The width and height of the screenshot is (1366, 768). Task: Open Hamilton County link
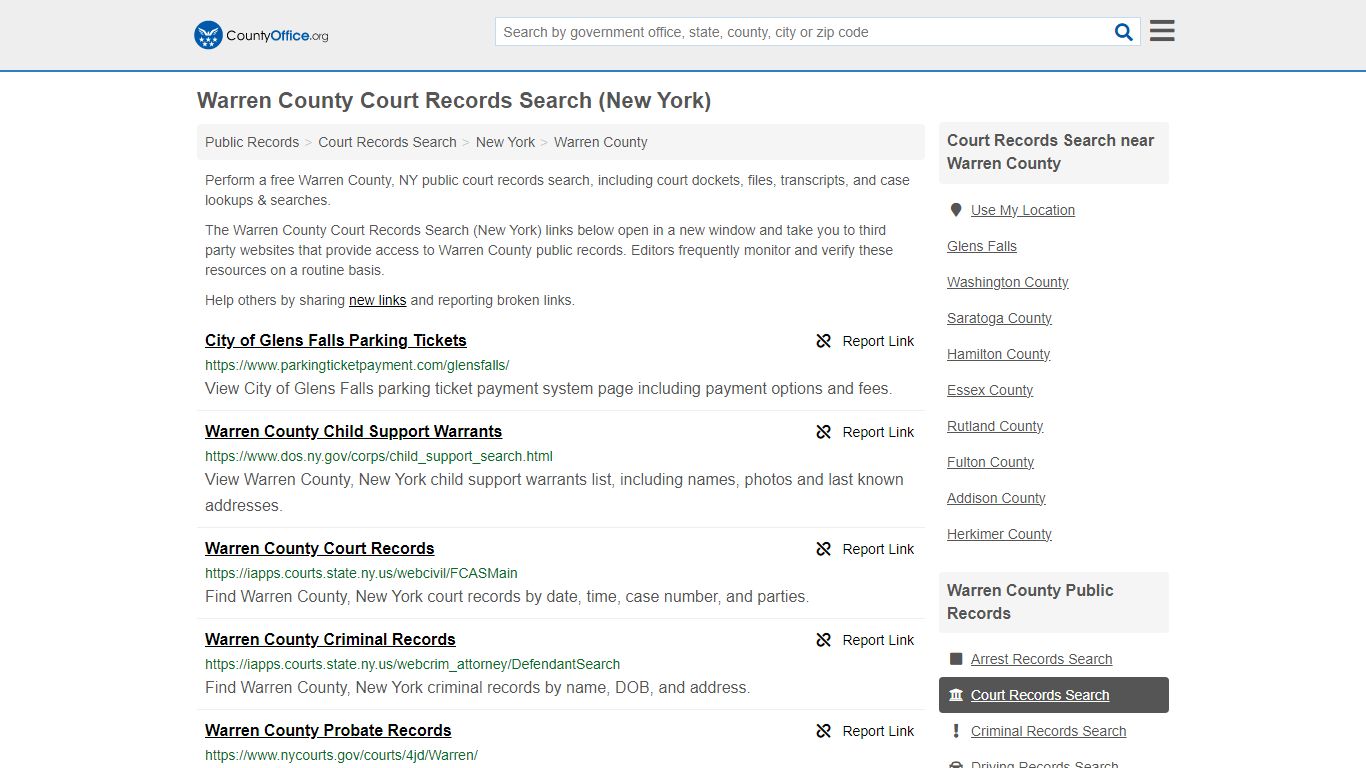pos(998,354)
